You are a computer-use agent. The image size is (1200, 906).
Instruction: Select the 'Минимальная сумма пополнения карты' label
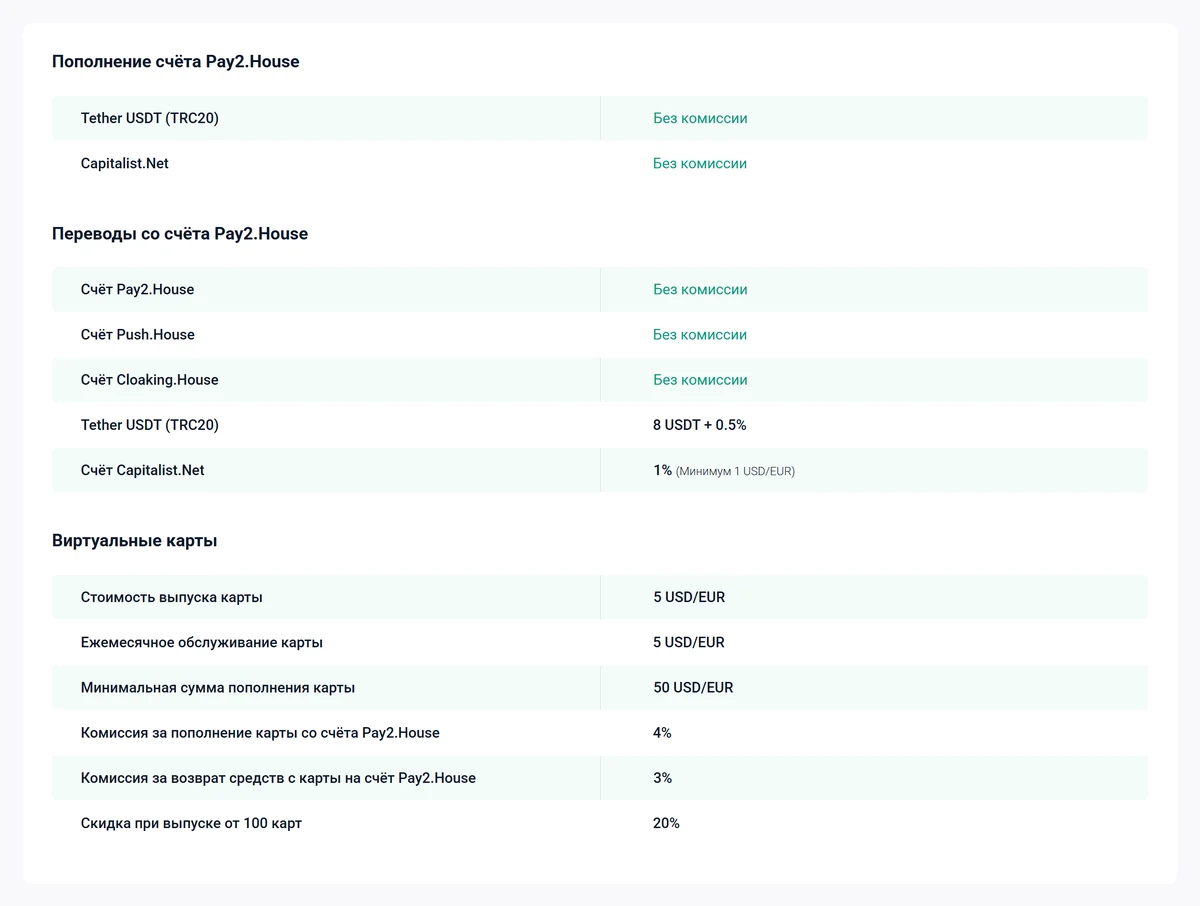point(218,688)
